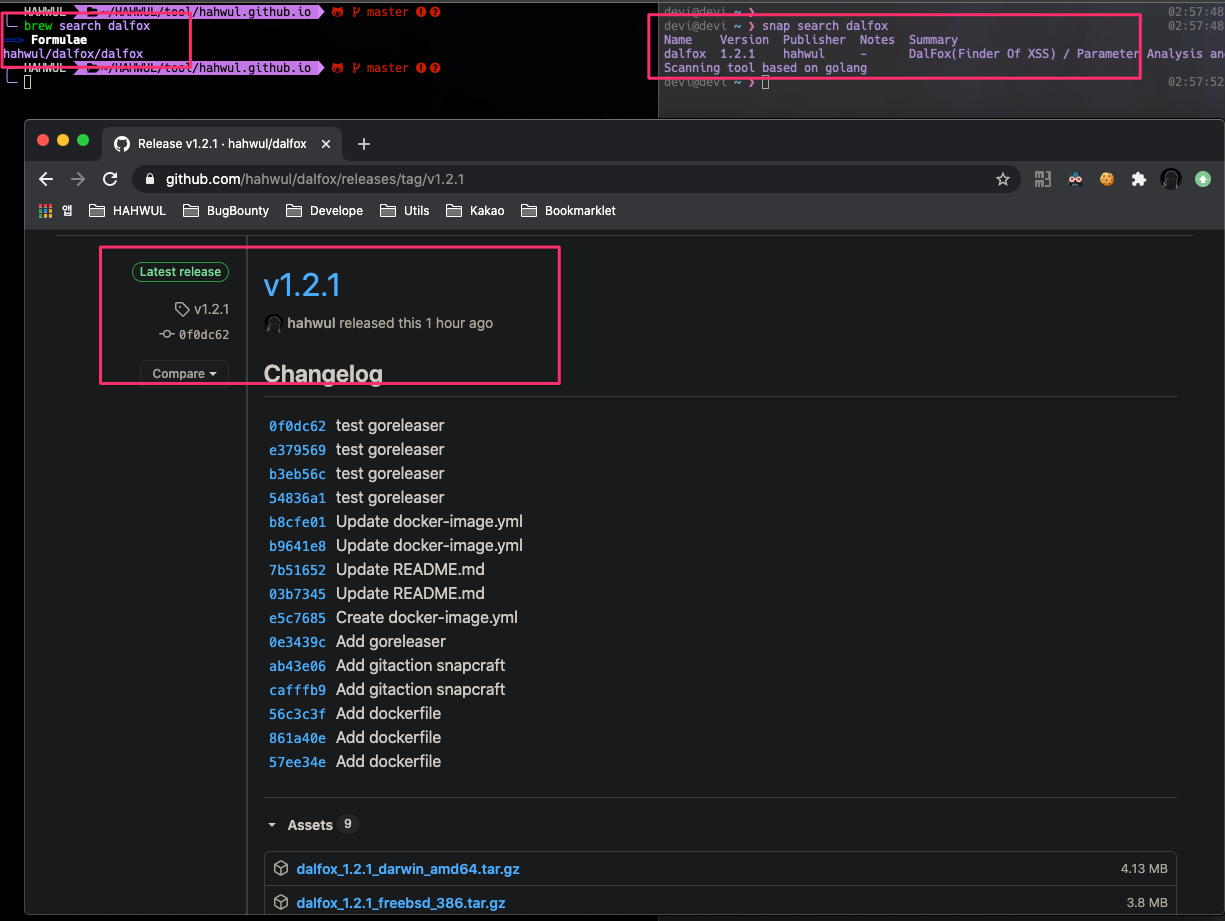
Task: Click the browser forward arrow
Action: pos(78,179)
